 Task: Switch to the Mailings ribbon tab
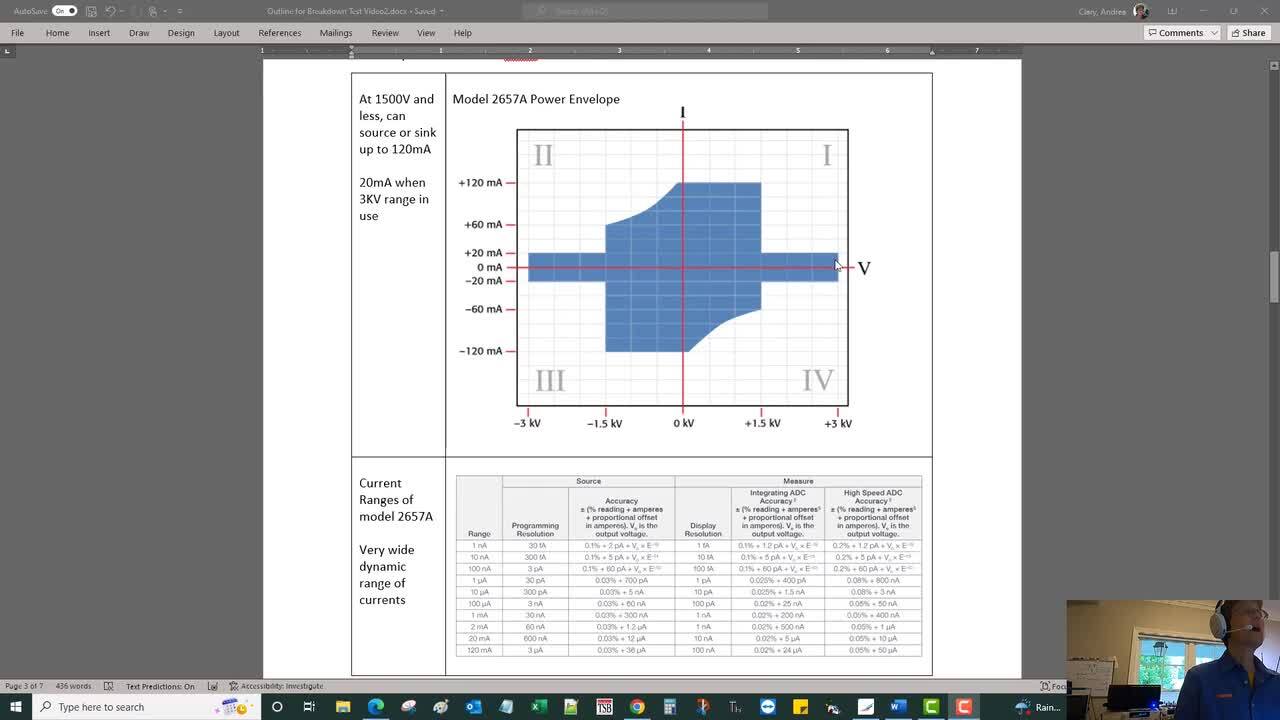[336, 33]
